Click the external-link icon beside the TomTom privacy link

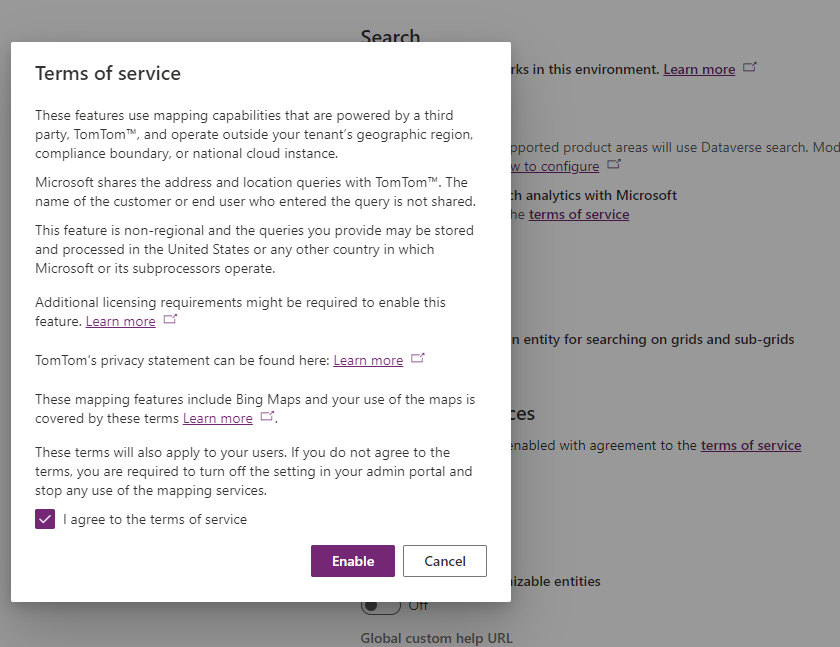click(x=417, y=358)
